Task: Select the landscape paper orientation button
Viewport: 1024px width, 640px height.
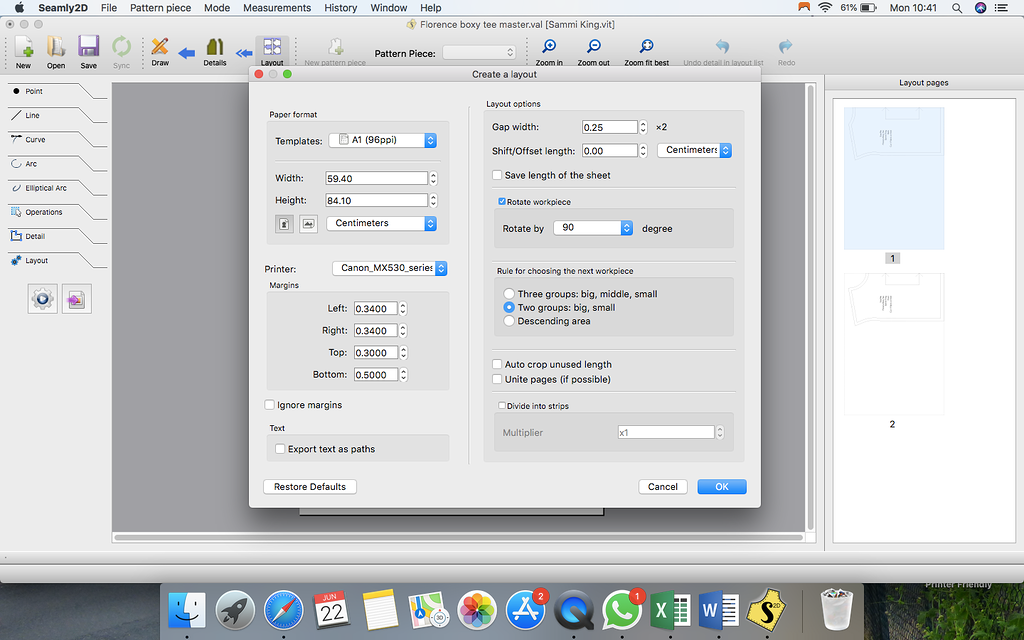Action: click(x=308, y=224)
